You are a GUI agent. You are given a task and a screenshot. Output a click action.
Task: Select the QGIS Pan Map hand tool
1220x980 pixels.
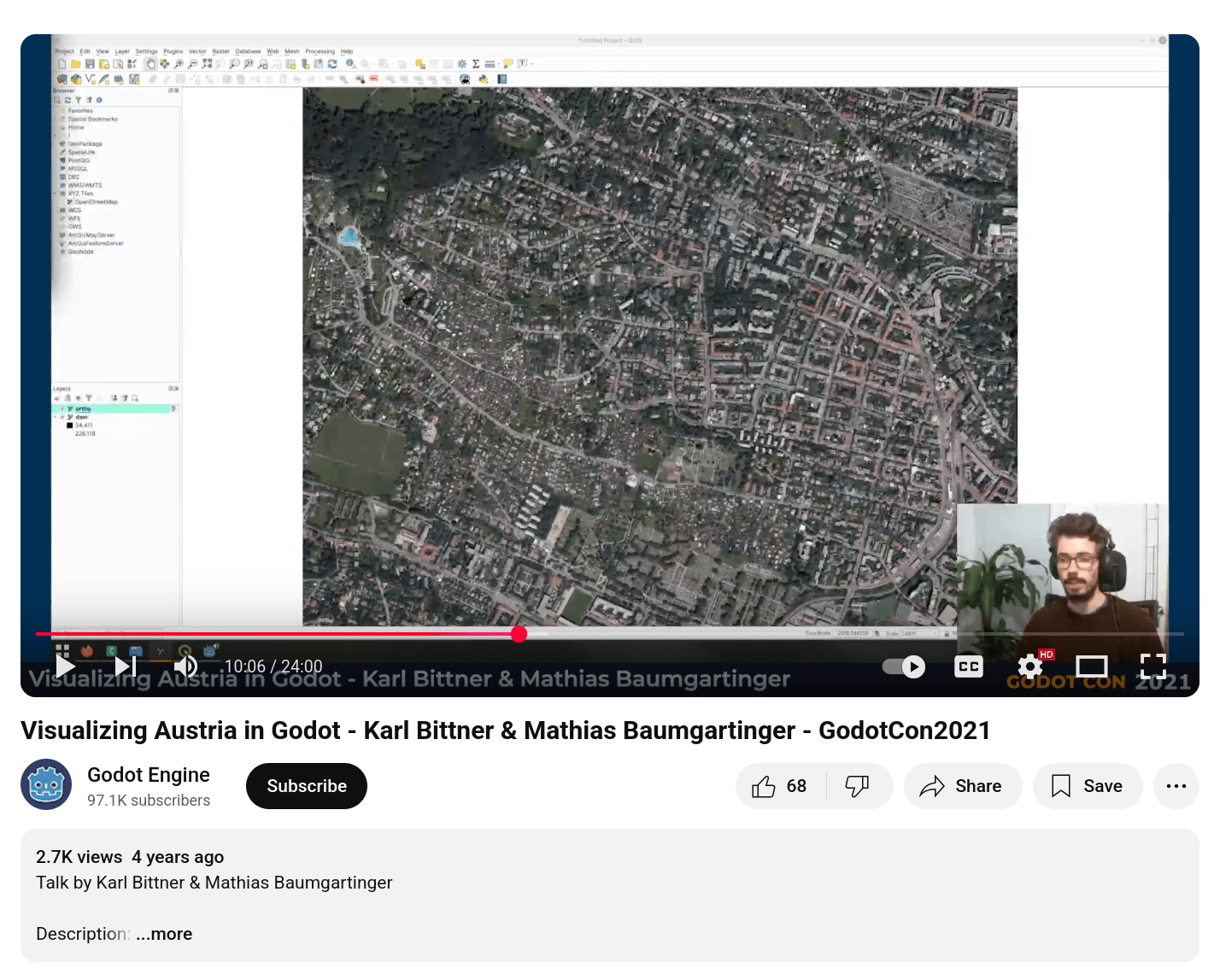150,64
